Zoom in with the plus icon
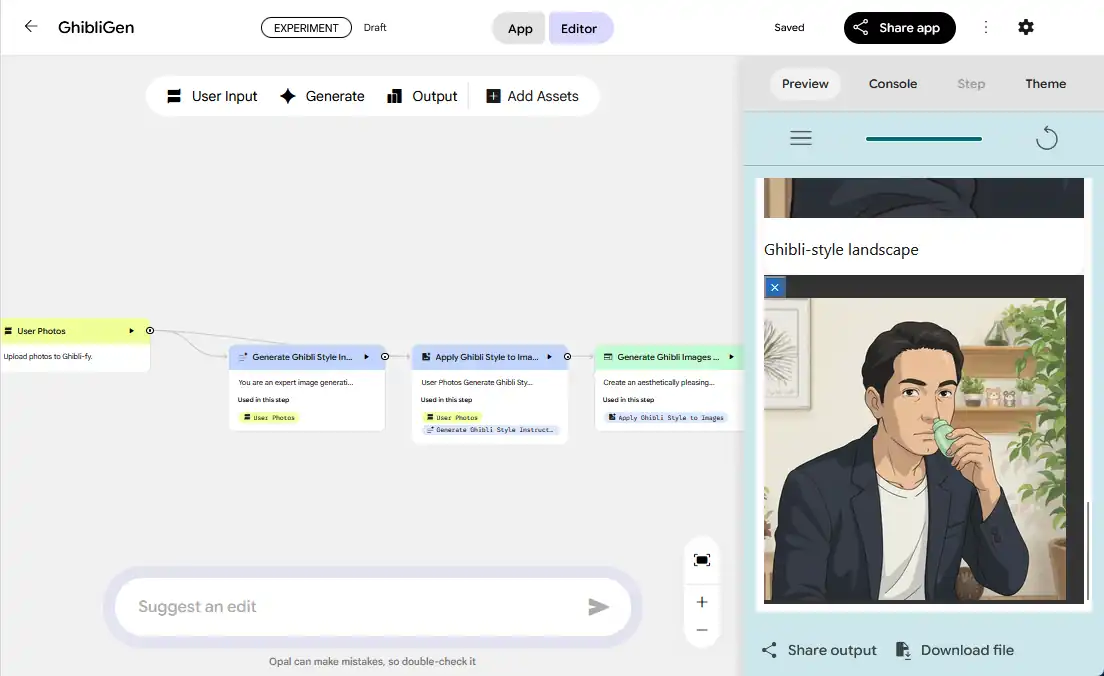1104x676 pixels. (702, 602)
